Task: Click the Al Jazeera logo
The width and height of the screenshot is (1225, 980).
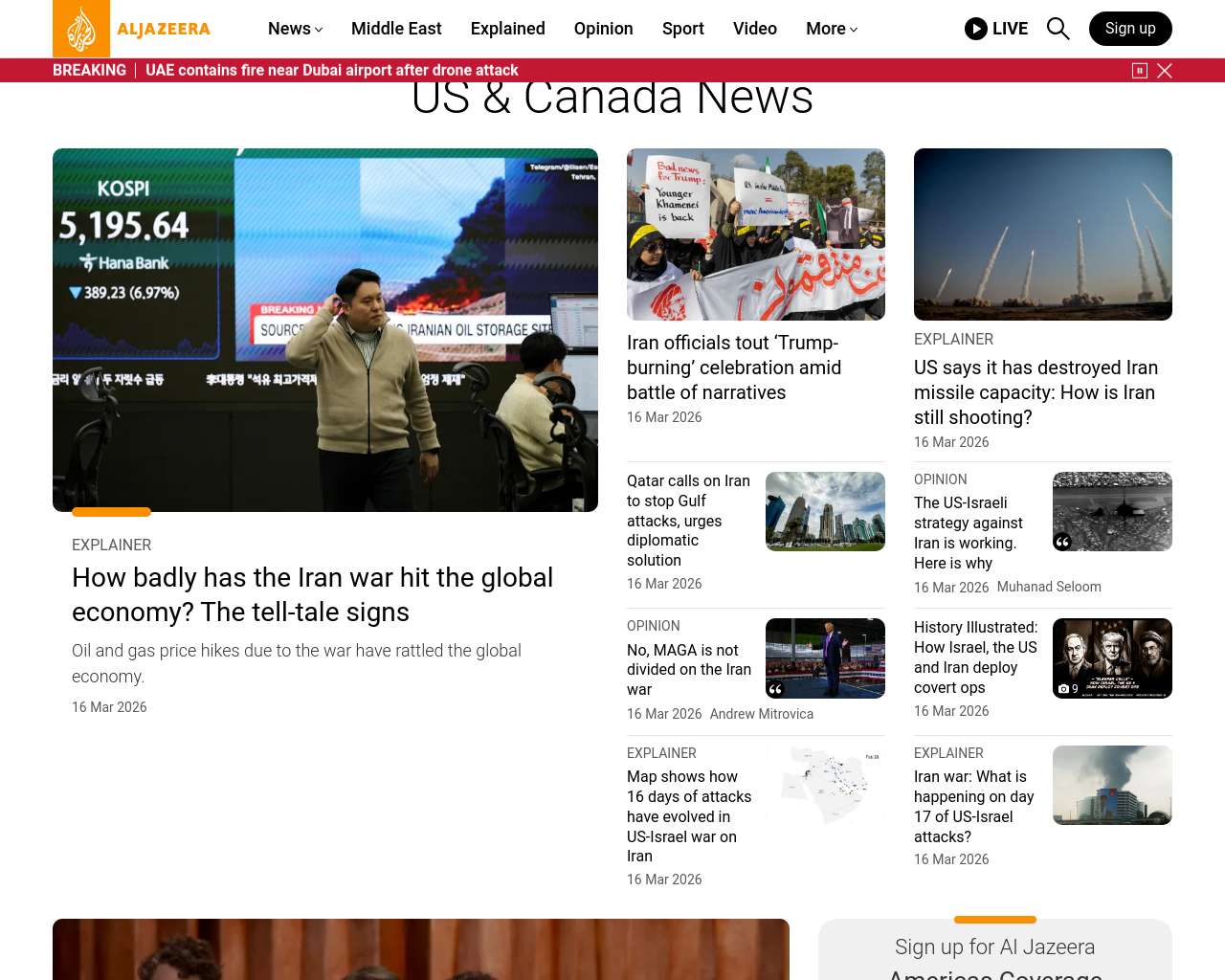Action: pos(131,29)
